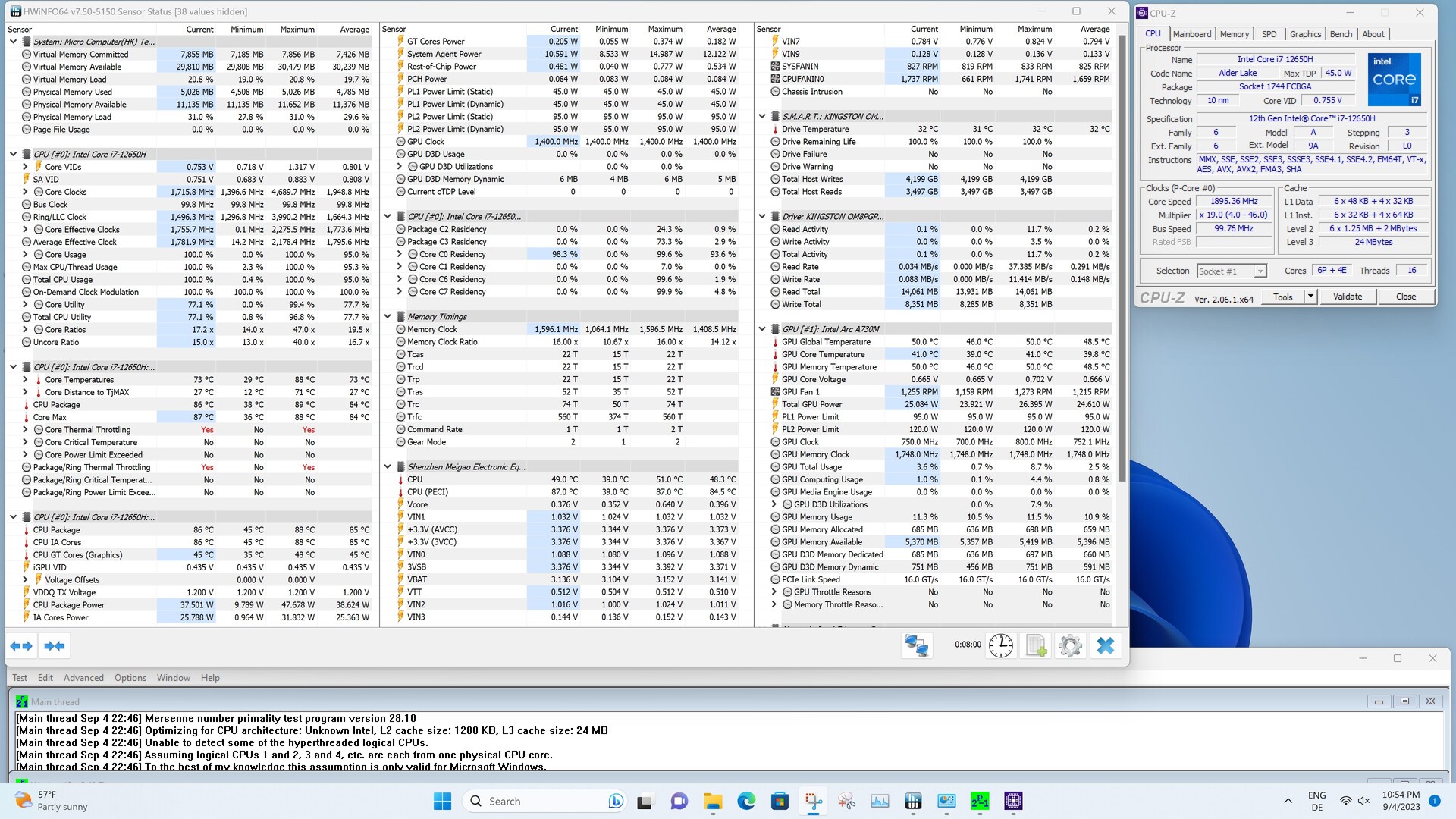The height and width of the screenshot is (819, 1456).
Task: Reset the elapsed time clock icon
Action: 1001,646
